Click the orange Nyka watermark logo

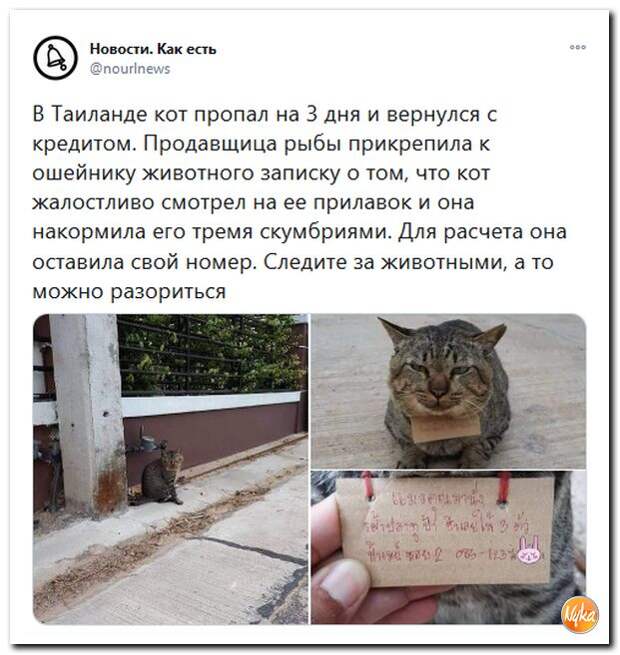coord(580,614)
